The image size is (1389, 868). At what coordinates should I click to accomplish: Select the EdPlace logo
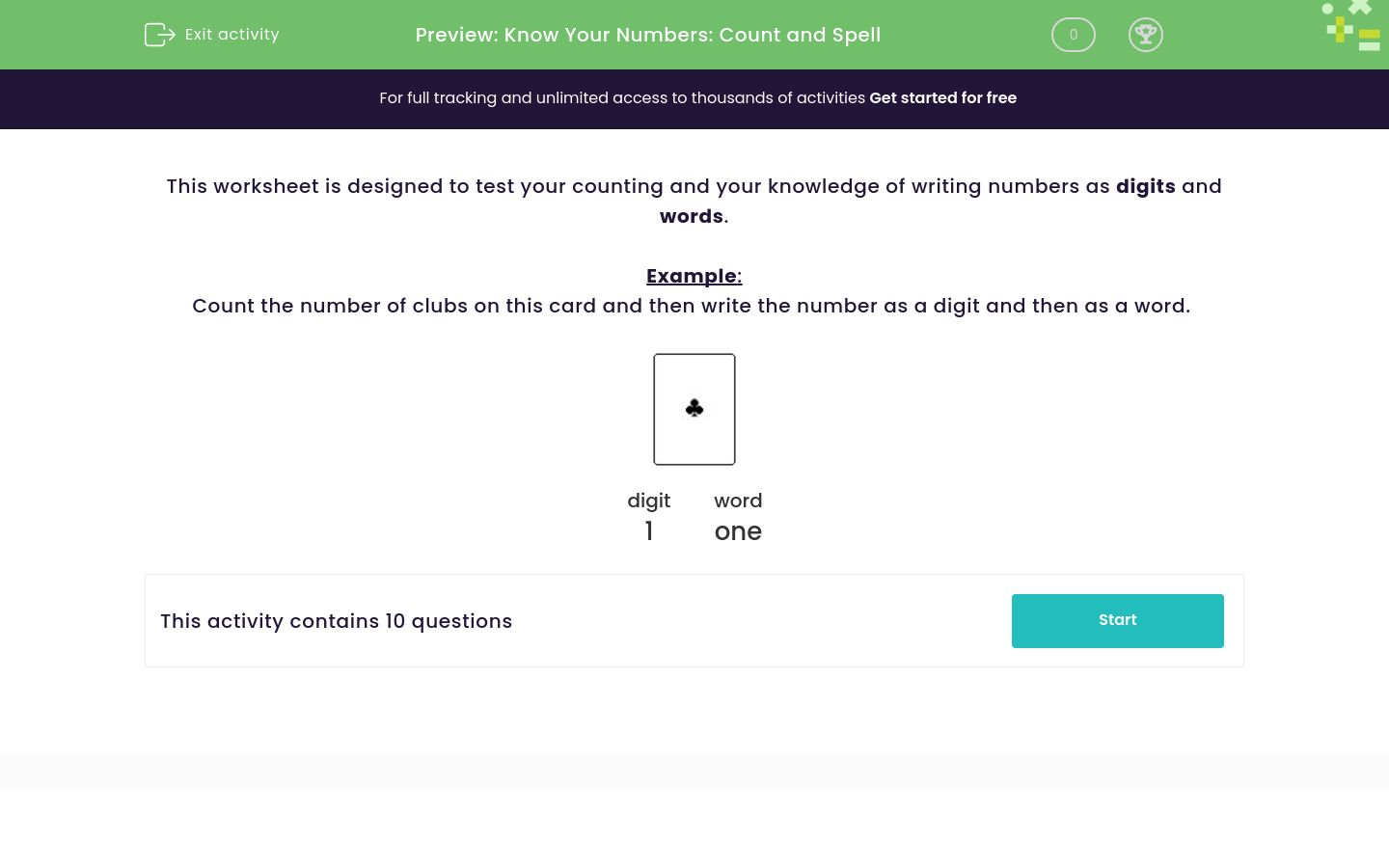1350,26
